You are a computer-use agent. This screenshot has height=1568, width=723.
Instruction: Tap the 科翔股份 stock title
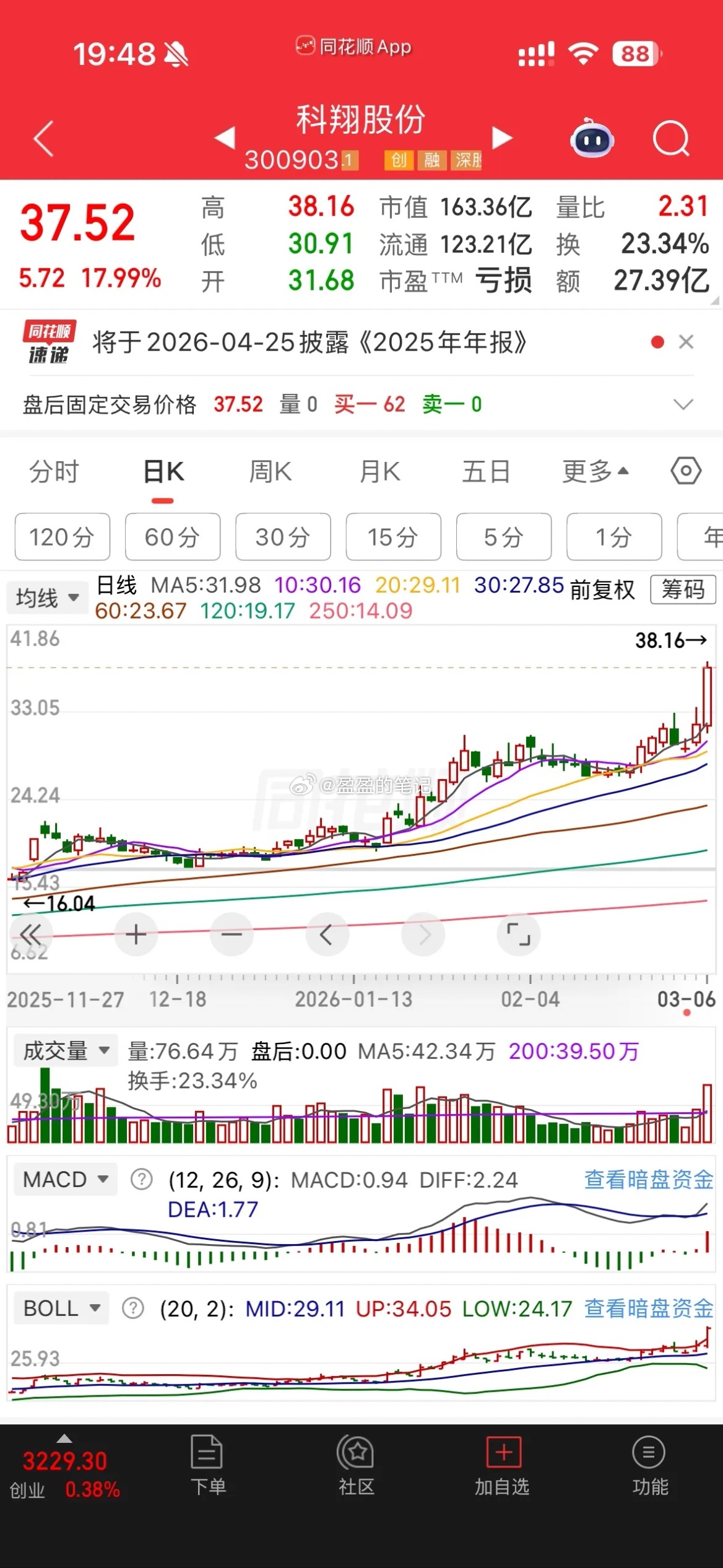(361, 119)
